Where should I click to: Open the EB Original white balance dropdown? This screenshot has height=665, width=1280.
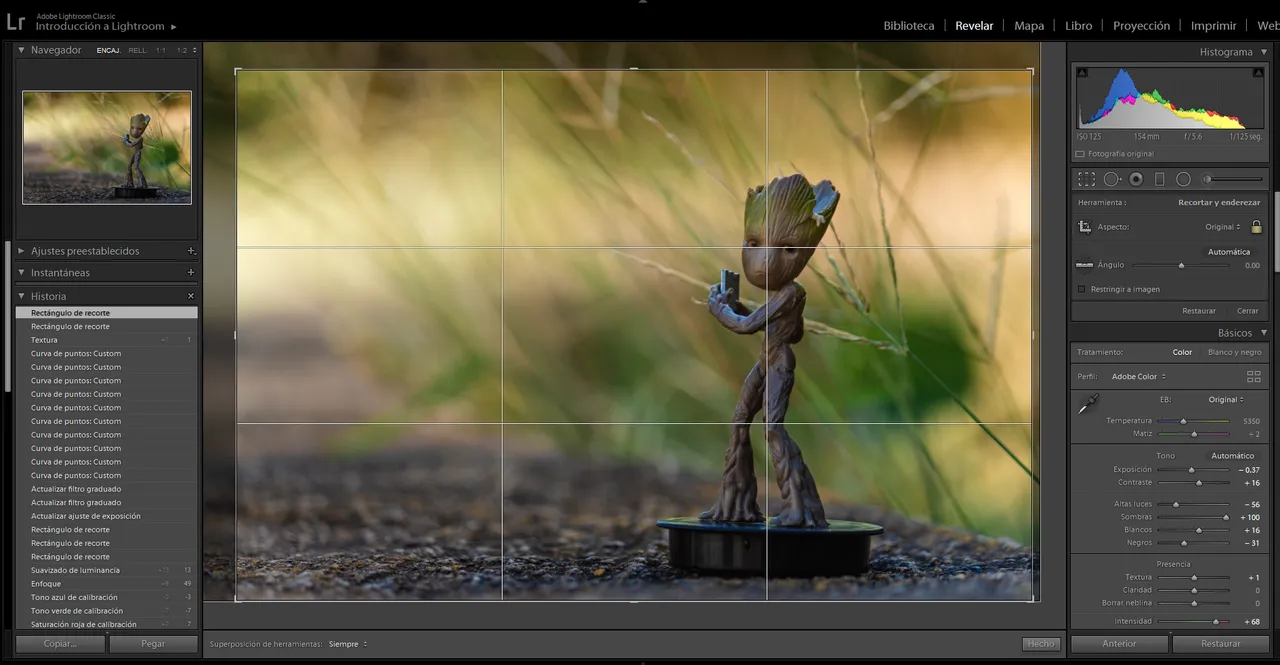pyautogui.click(x=1227, y=399)
